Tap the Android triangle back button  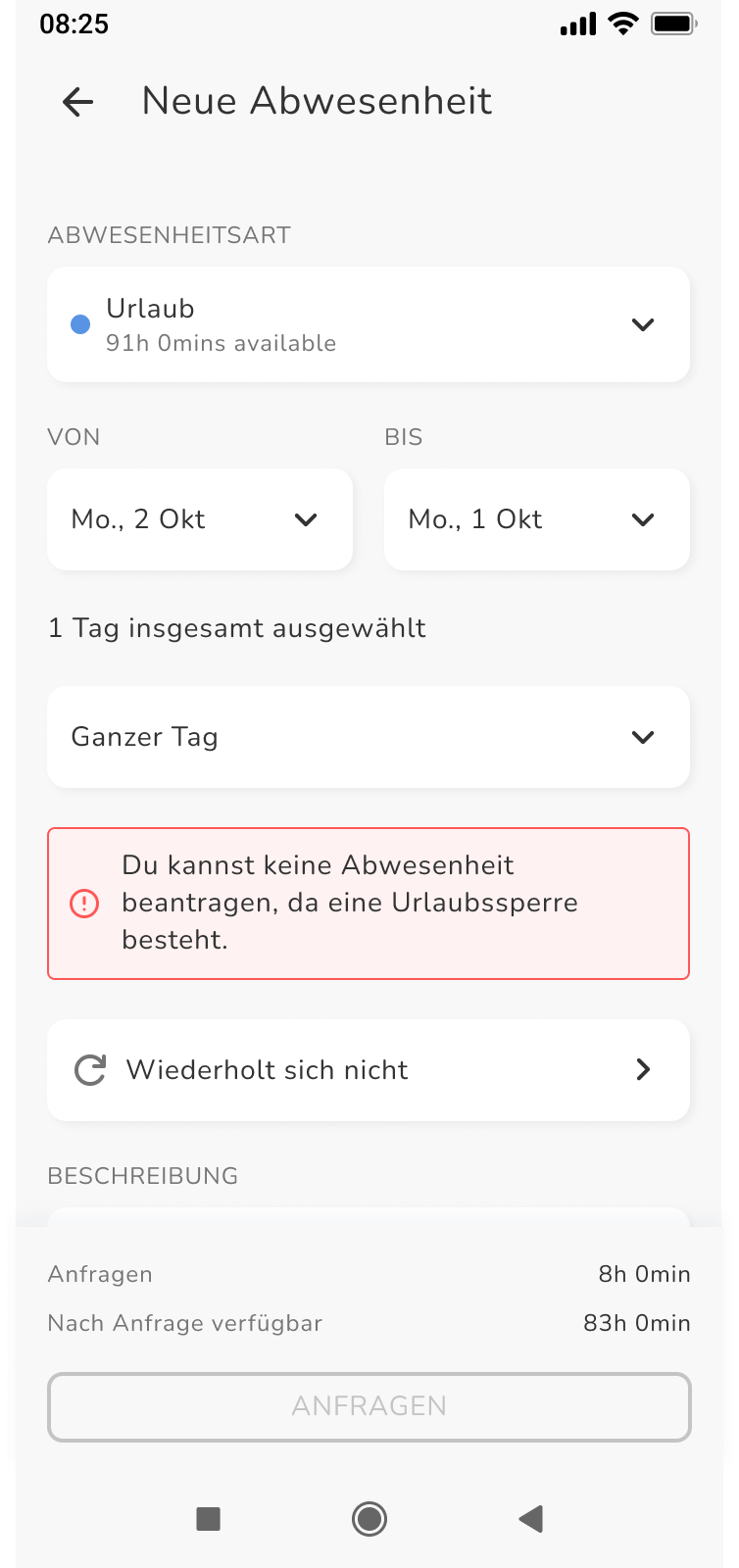pos(530,1519)
